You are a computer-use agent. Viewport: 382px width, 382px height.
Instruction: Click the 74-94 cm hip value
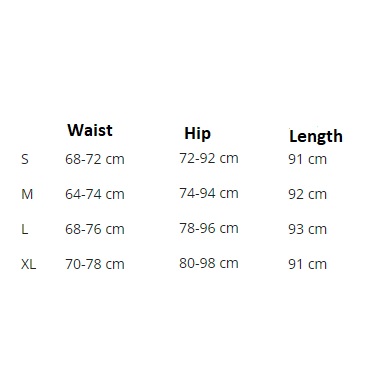209,193
